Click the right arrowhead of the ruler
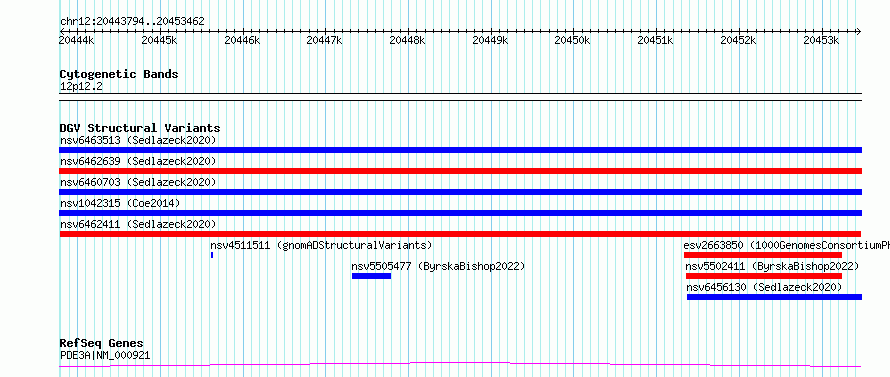The height and width of the screenshot is (377, 890). pyautogui.click(x=859, y=31)
